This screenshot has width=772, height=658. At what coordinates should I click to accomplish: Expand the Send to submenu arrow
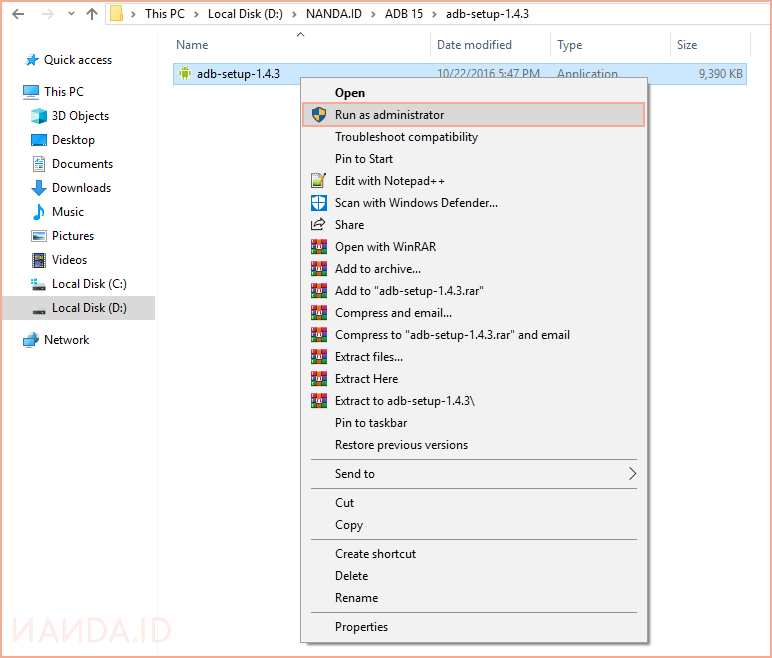[632, 474]
